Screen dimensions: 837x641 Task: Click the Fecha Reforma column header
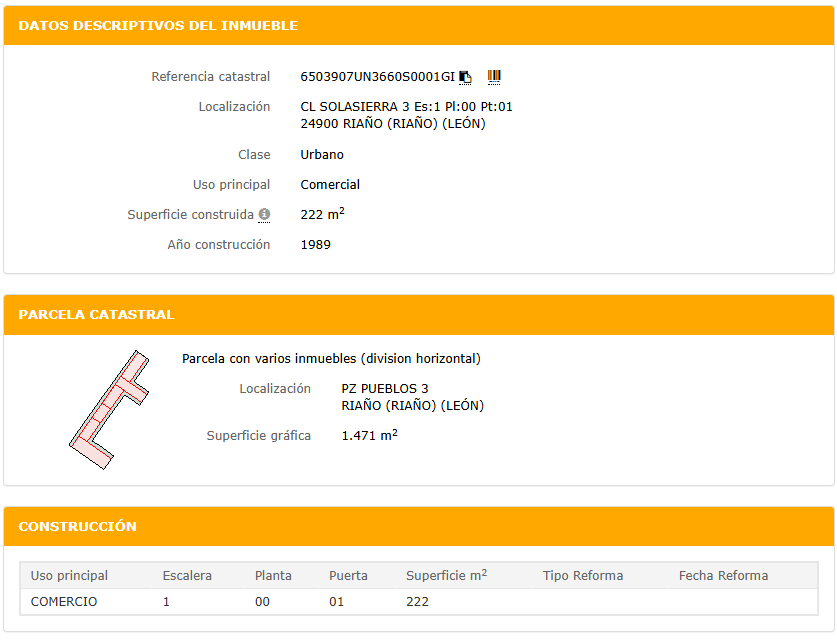(x=723, y=576)
